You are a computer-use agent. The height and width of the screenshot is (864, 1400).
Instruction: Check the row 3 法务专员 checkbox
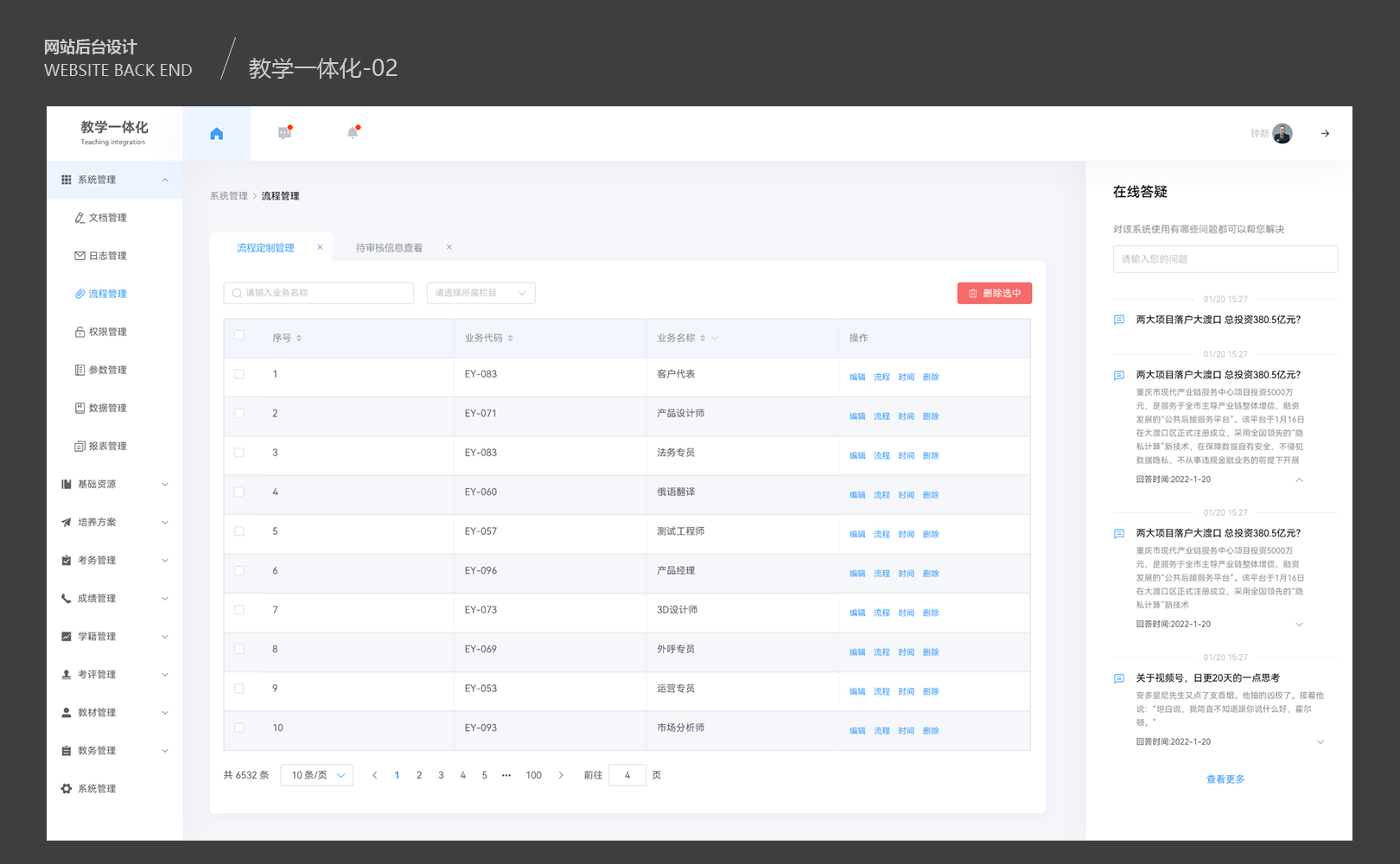(x=239, y=453)
